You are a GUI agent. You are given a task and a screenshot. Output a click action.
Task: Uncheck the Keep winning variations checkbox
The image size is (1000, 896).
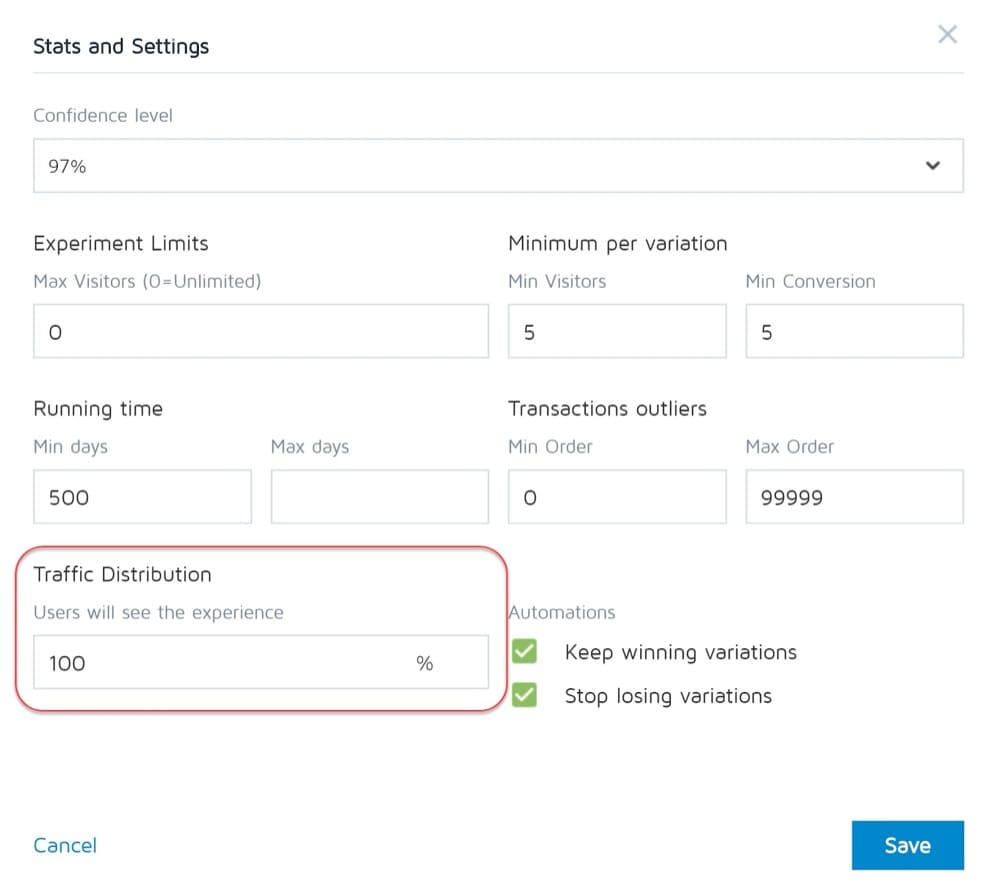[x=524, y=652]
